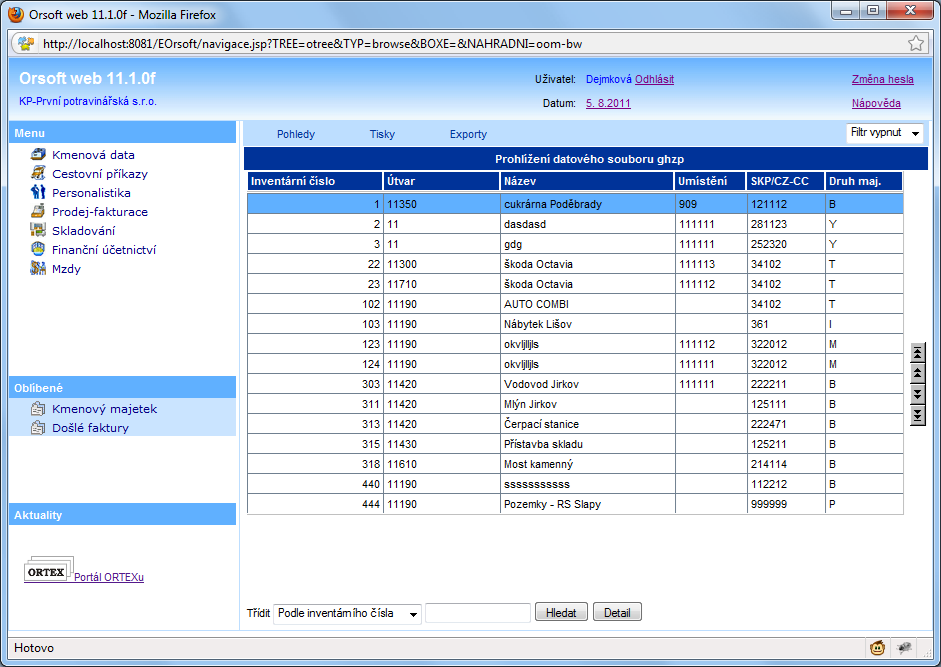This screenshot has height=667, width=941.
Task: Click the Odhlásit logout link
Action: (x=654, y=79)
